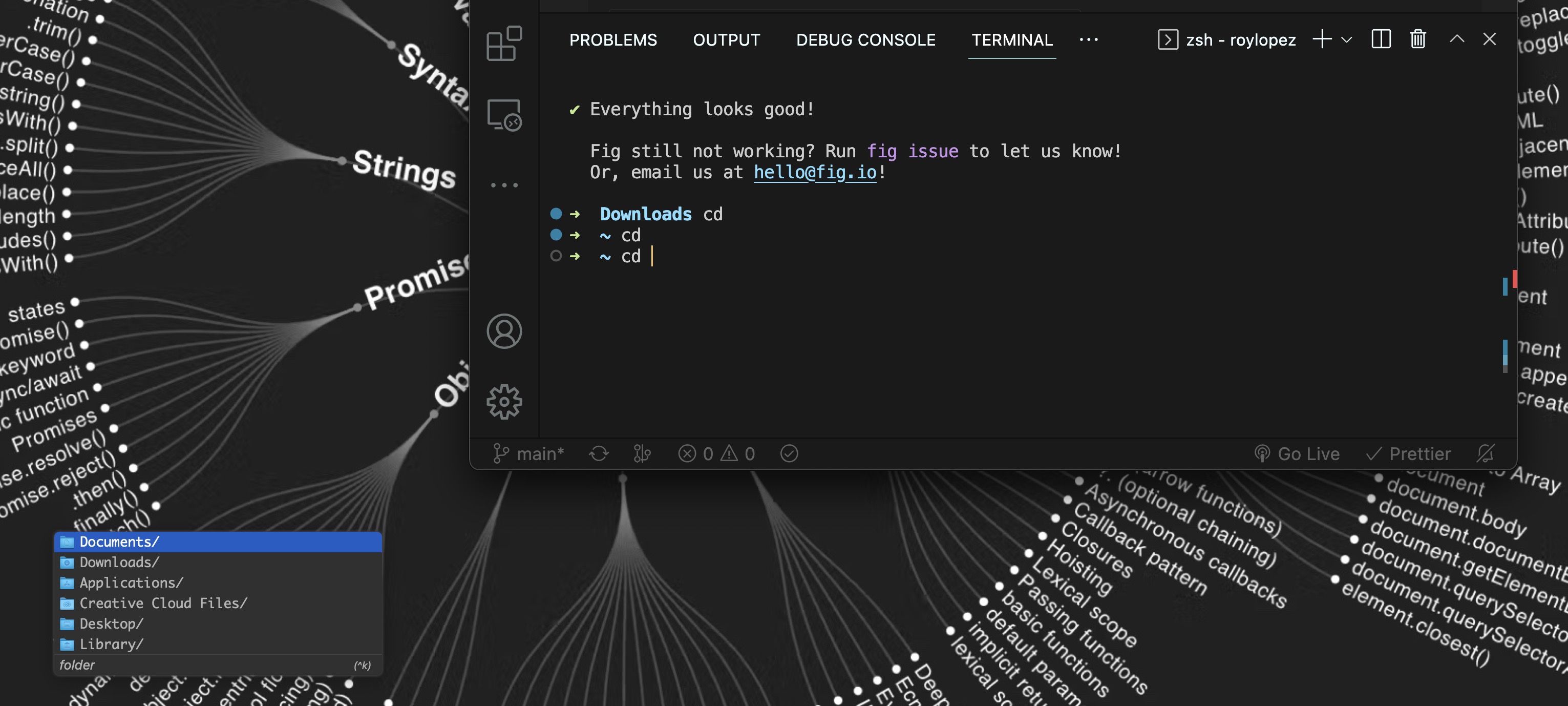Toggle Go Live server
1568x706 pixels.
pos(1297,454)
